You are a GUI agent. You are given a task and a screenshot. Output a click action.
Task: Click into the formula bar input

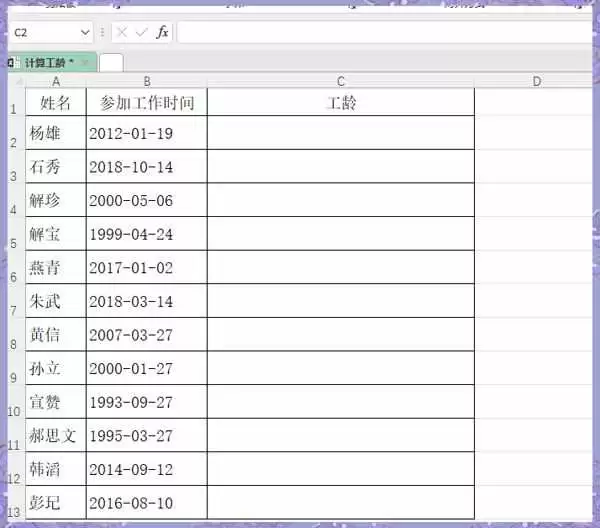(384, 33)
